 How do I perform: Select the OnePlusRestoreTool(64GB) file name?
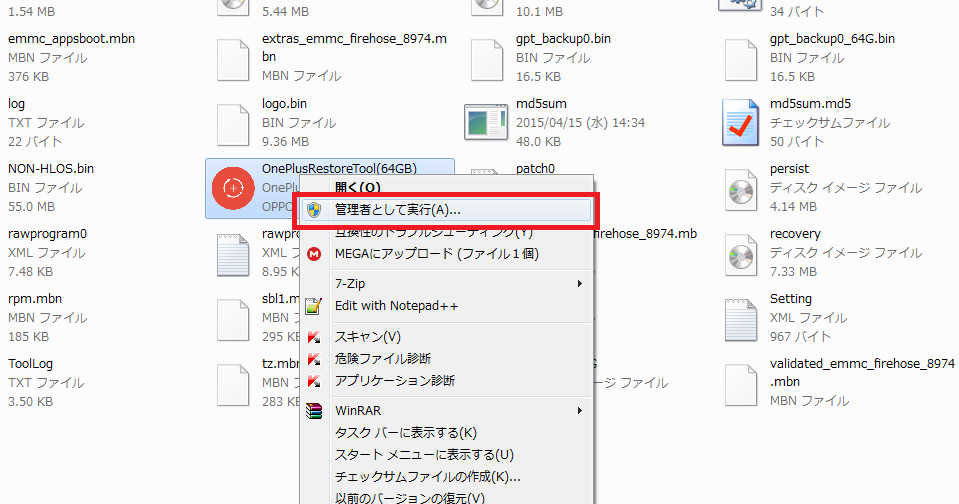click(x=339, y=168)
